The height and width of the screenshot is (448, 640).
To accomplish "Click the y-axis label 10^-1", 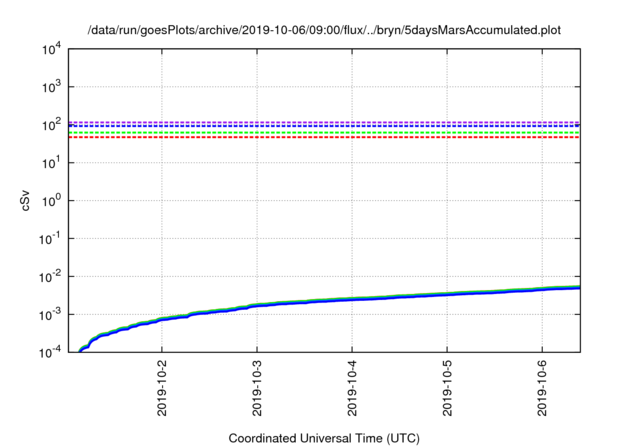I will point(50,239).
